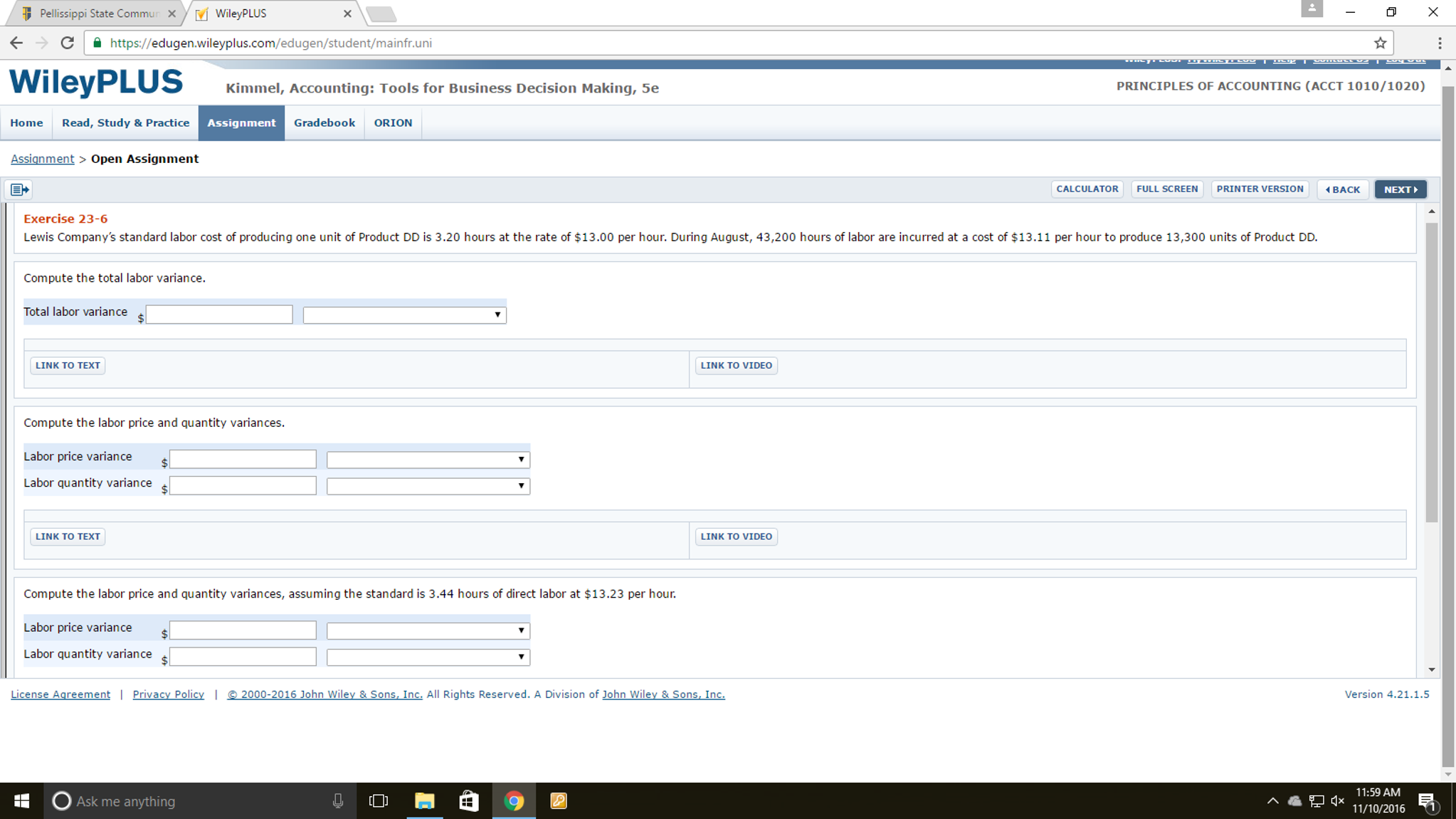Click the first Labor price variance input
Viewport: 1456px width, 819px height.
click(x=243, y=459)
